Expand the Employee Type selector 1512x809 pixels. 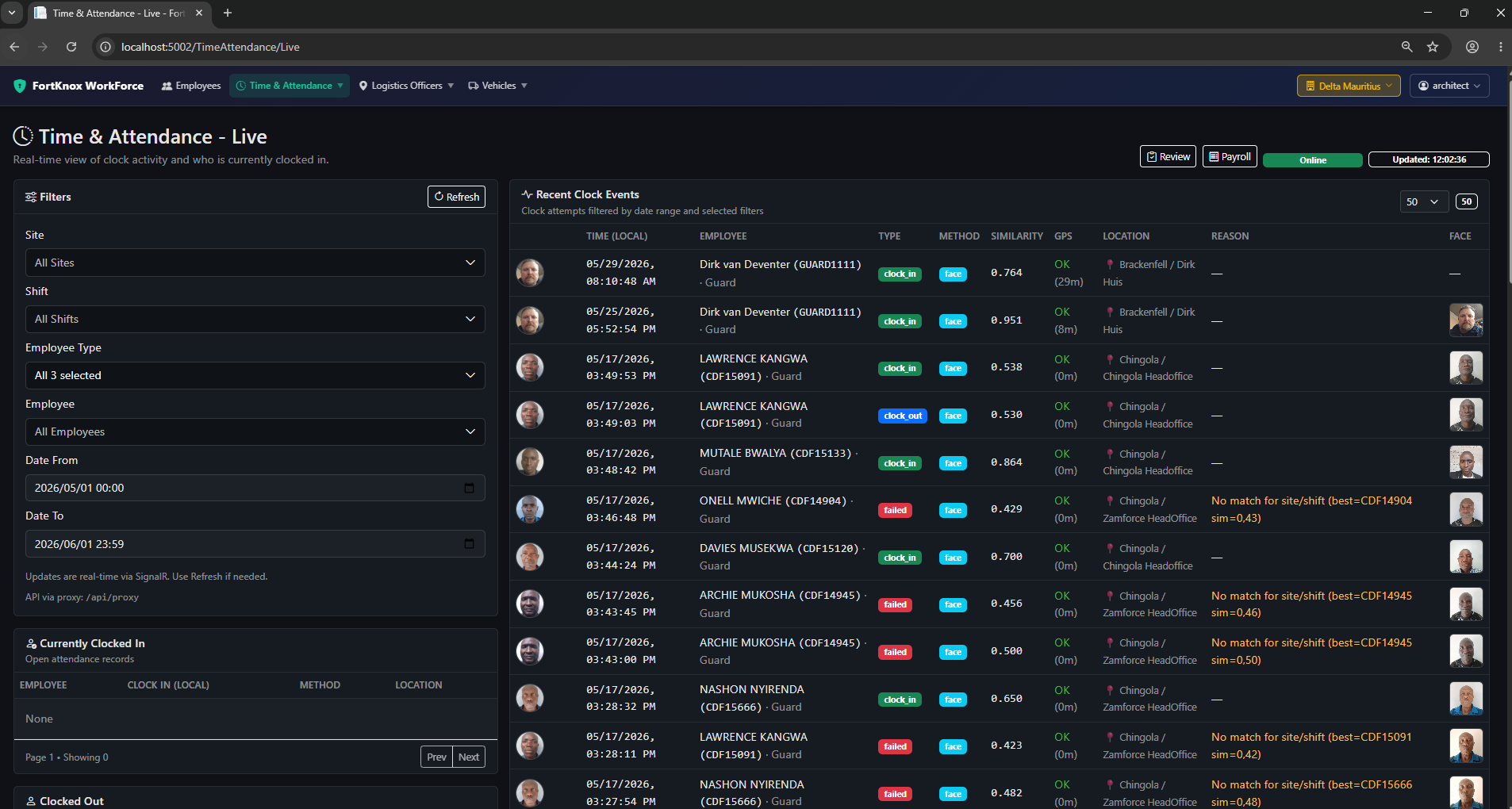(x=255, y=375)
